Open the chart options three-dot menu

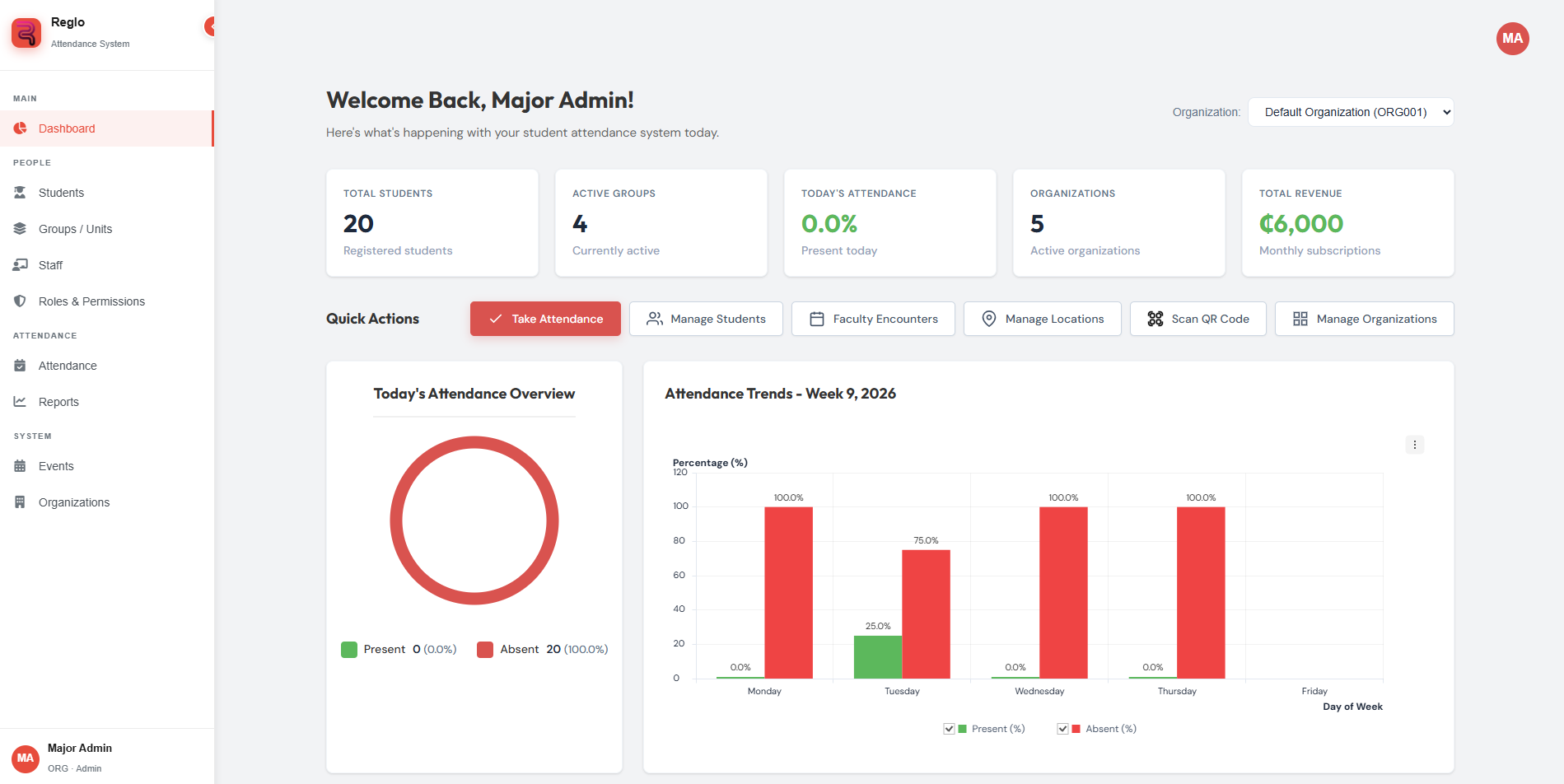tap(1414, 445)
